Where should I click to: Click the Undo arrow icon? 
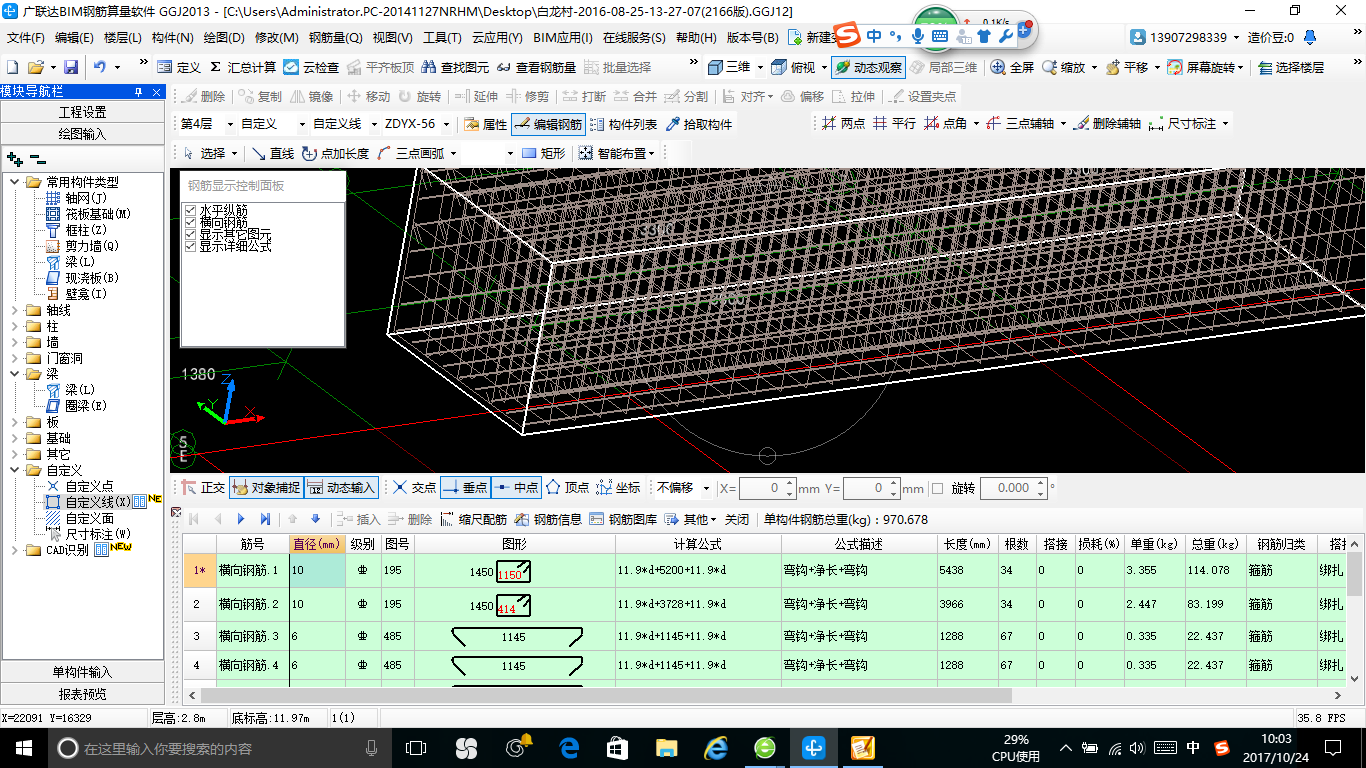point(100,67)
